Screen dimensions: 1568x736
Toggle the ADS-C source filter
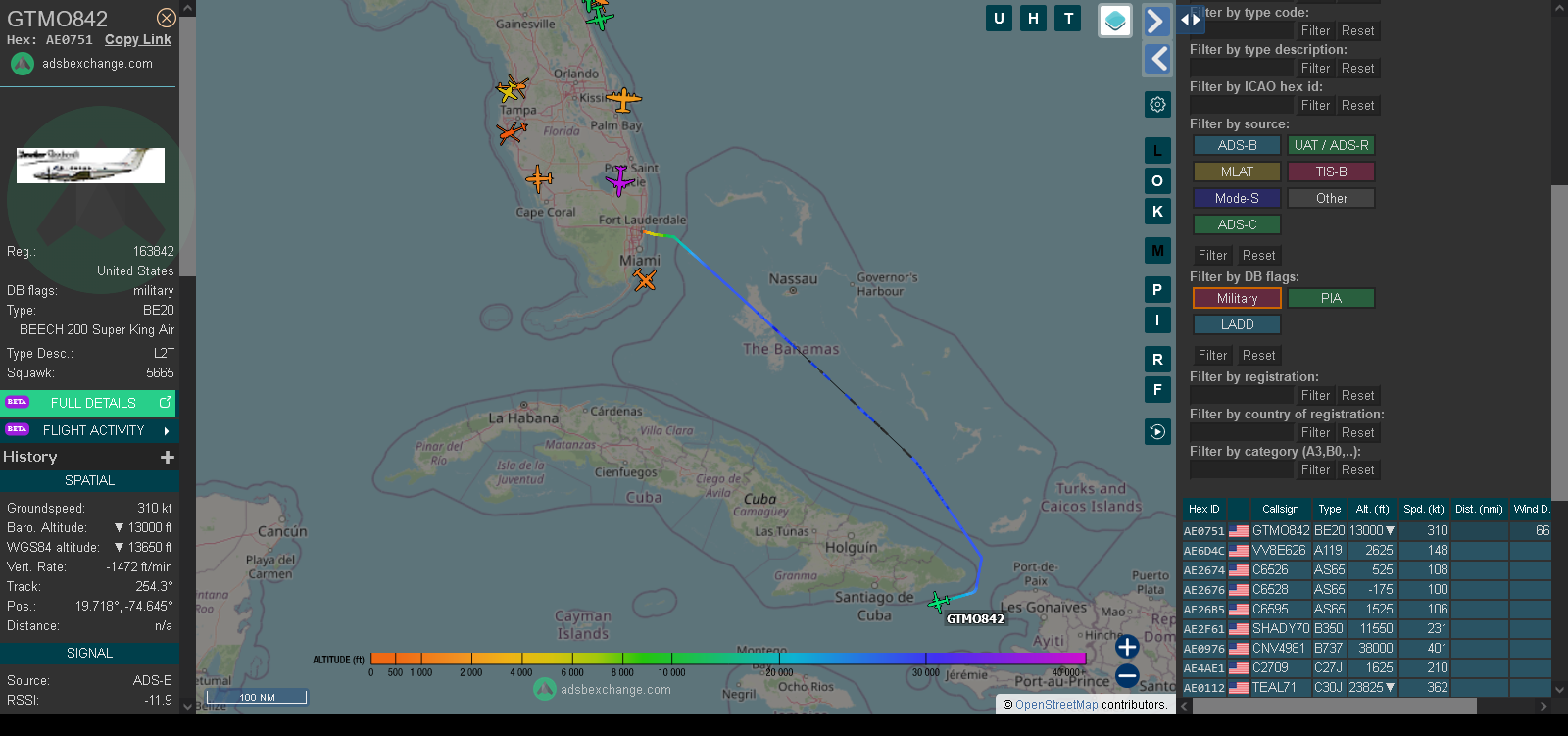click(1237, 224)
